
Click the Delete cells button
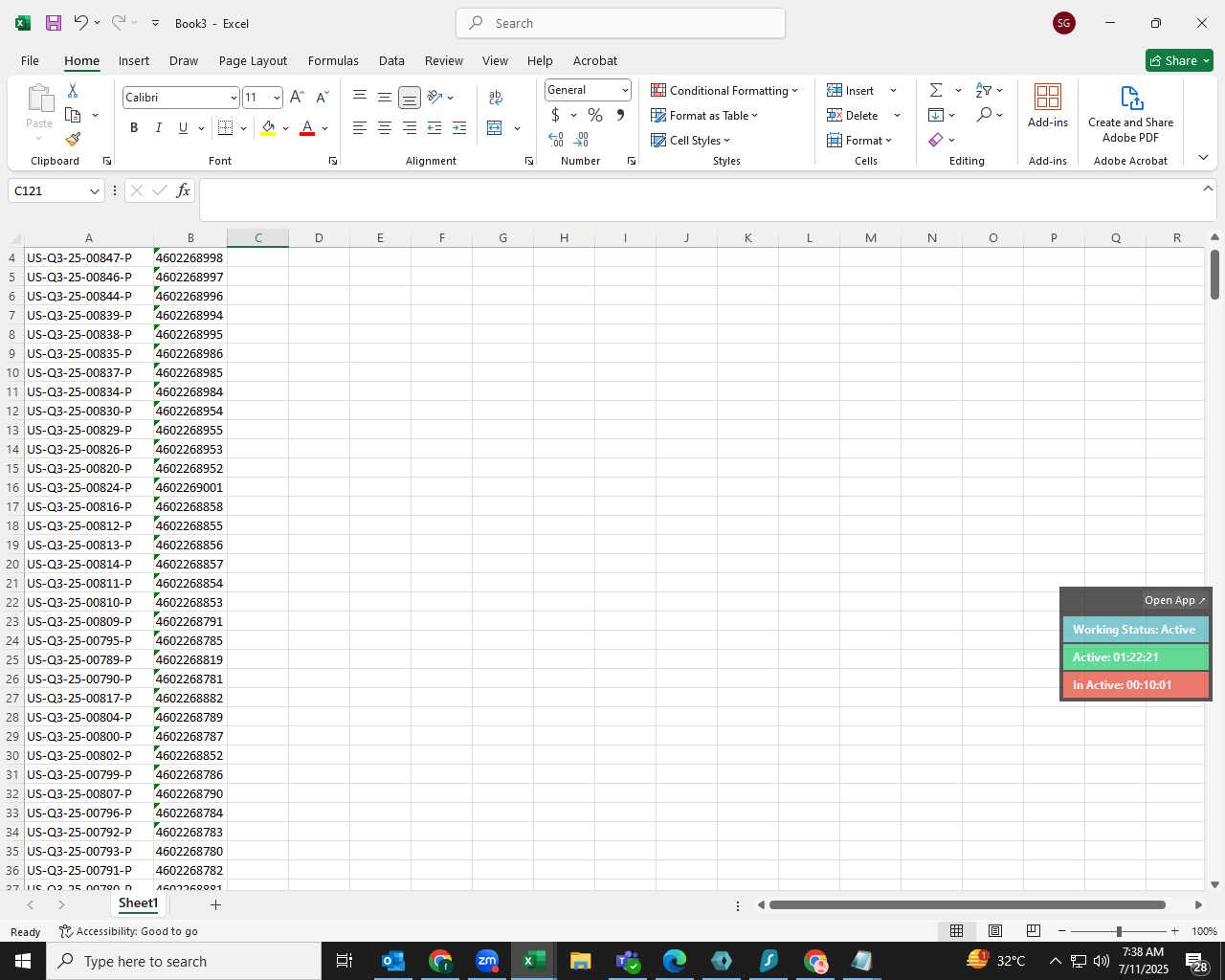tap(854, 115)
